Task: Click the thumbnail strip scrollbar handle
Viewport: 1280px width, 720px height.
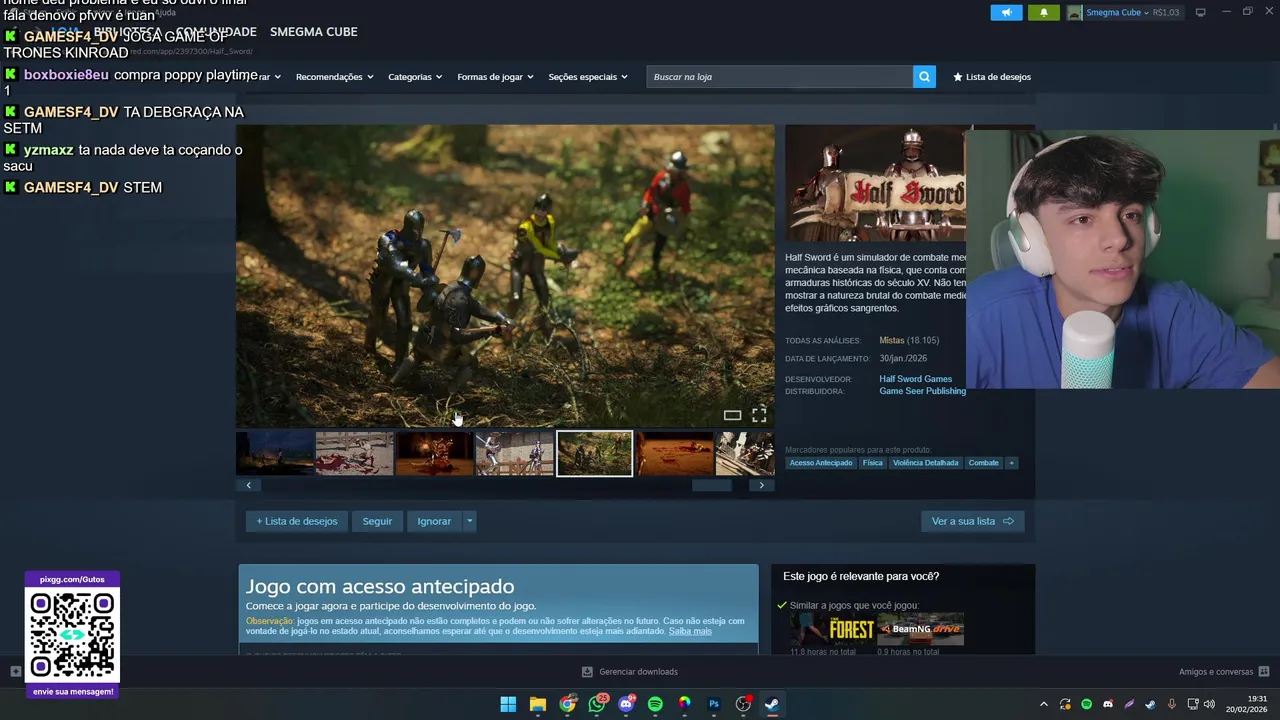Action: click(712, 485)
